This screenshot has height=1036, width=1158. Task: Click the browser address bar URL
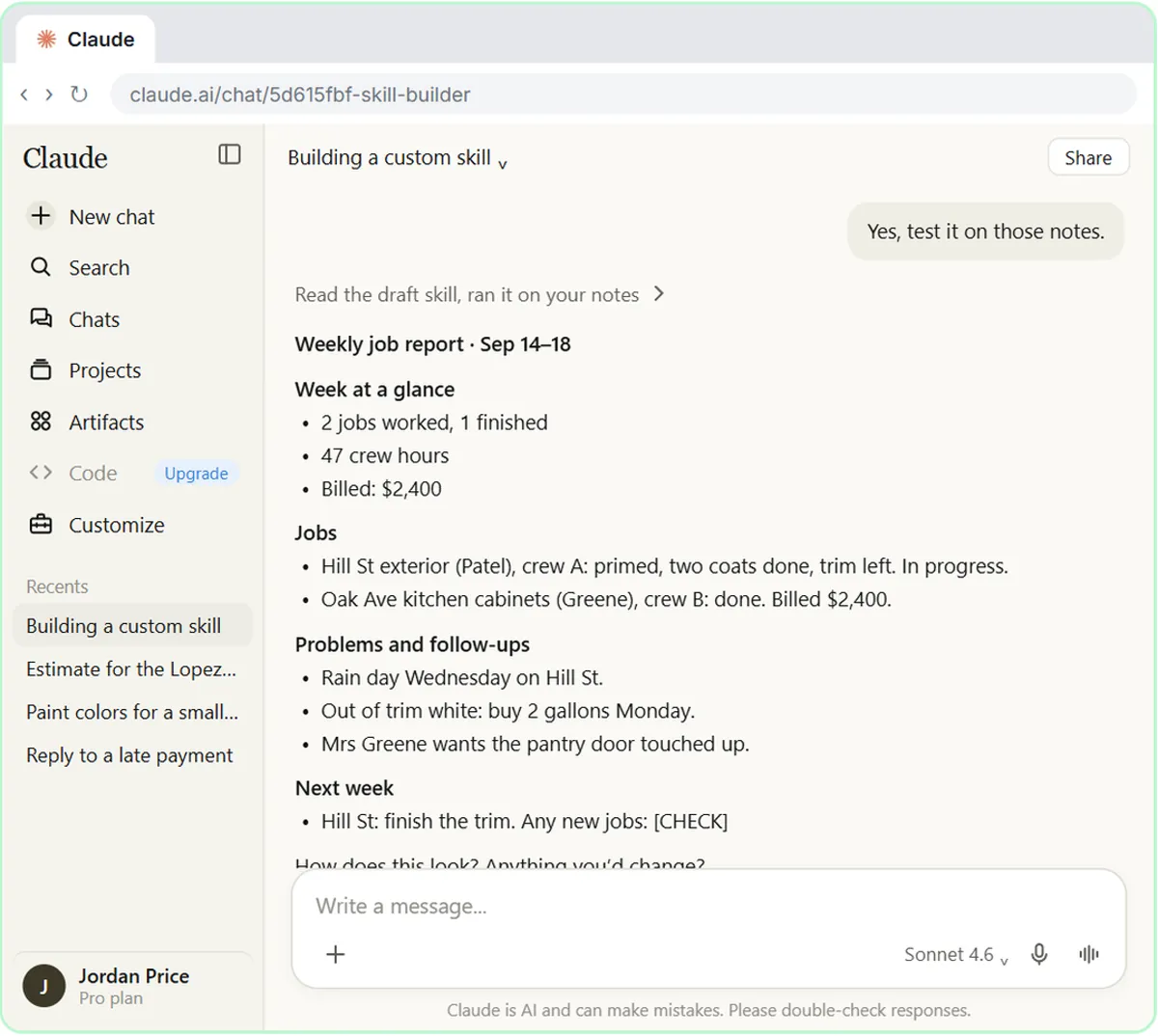(x=623, y=95)
